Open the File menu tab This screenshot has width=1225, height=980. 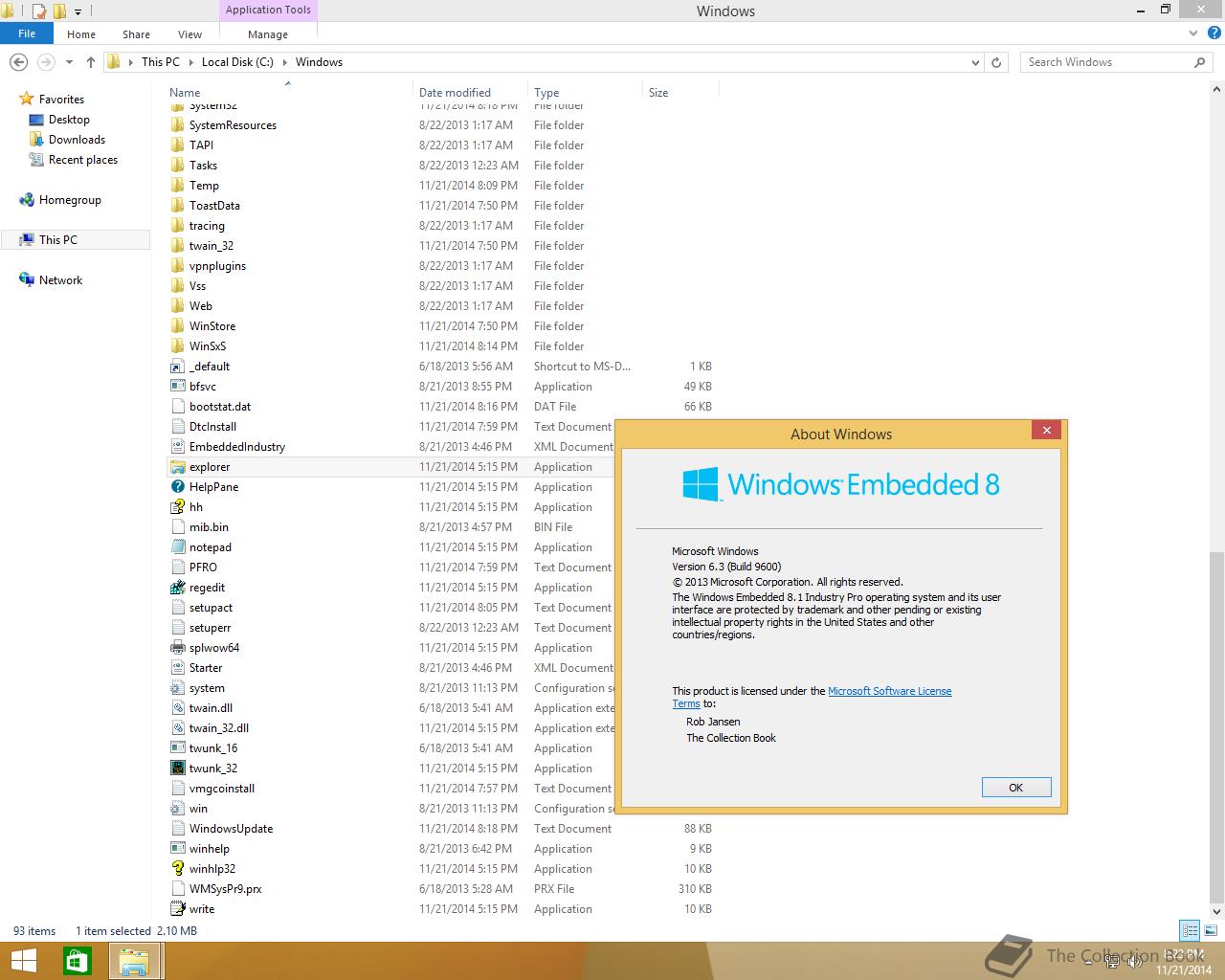click(x=27, y=33)
